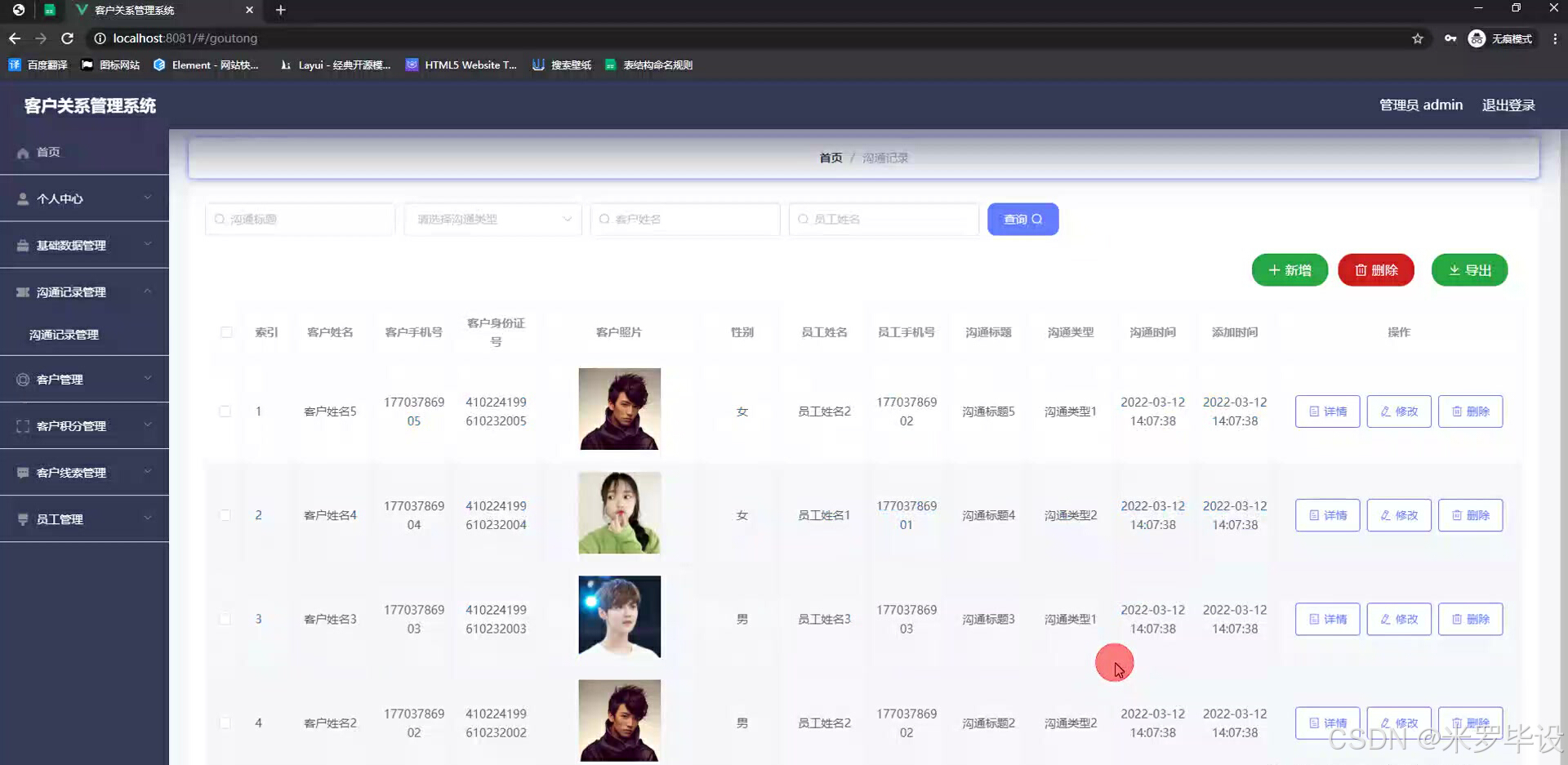
Task: Open 图标网站 bookmark
Action: 110,64
